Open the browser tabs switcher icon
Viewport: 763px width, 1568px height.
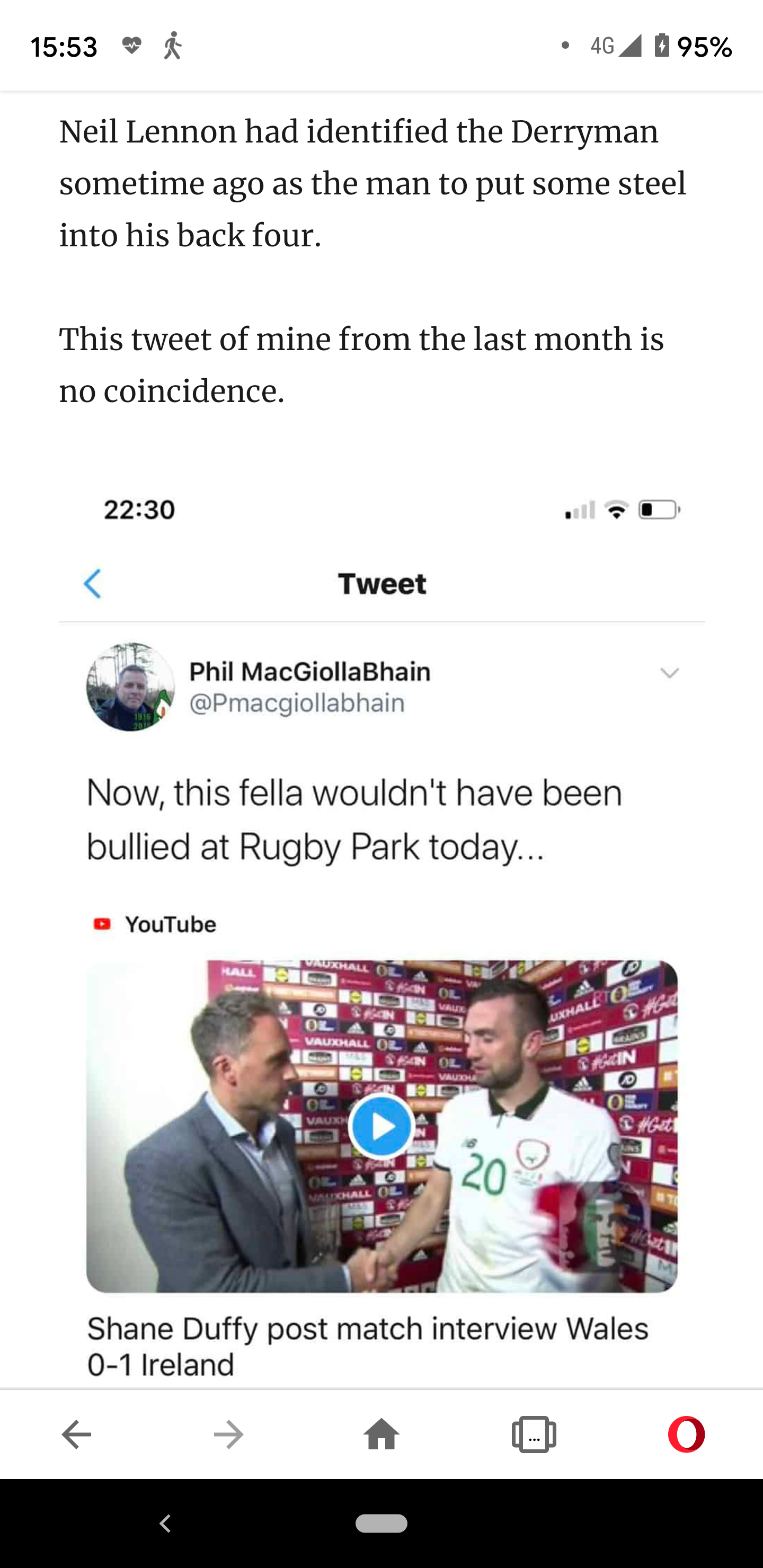[x=534, y=1435]
